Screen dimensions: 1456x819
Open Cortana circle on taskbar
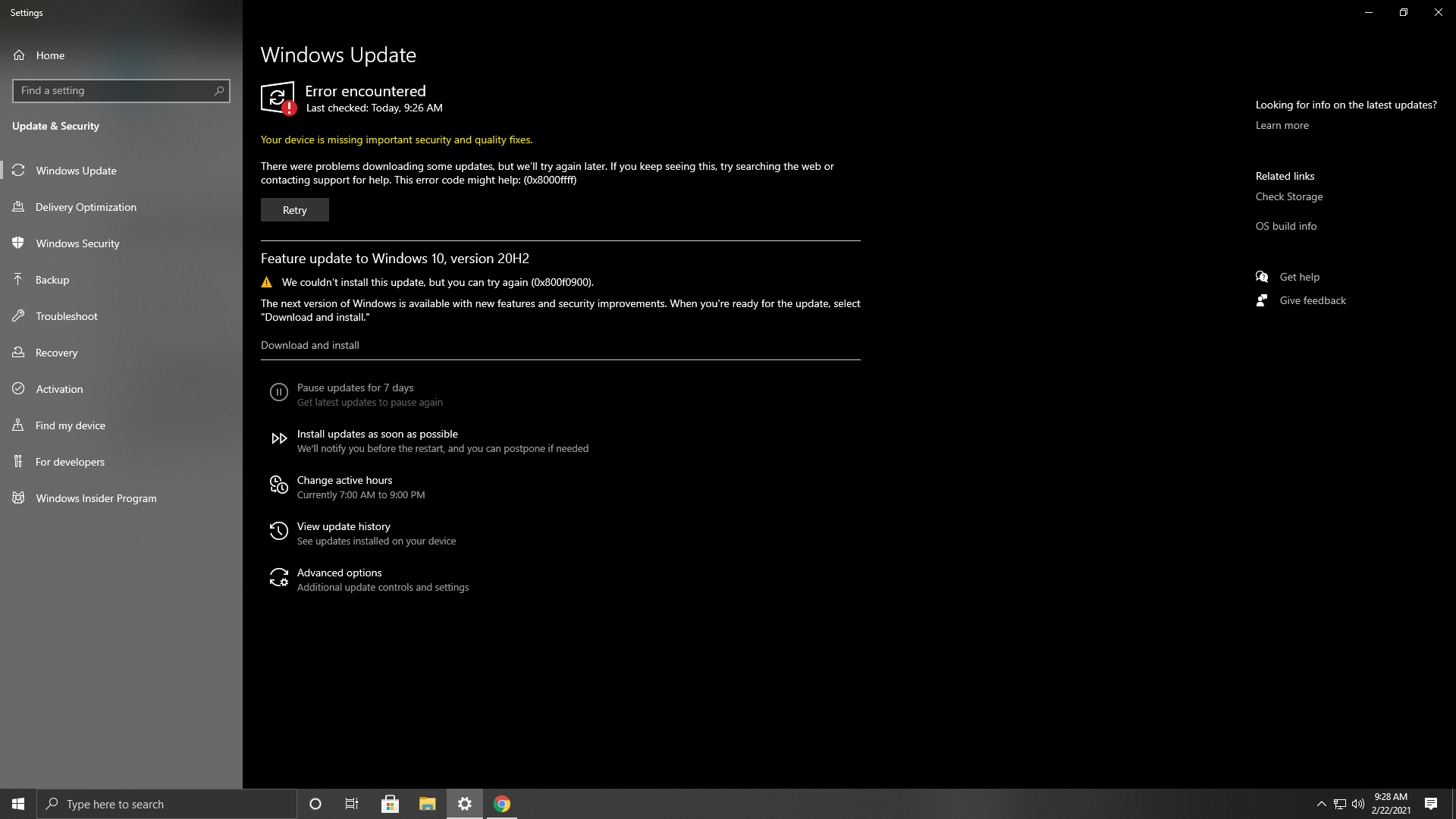[315, 804]
